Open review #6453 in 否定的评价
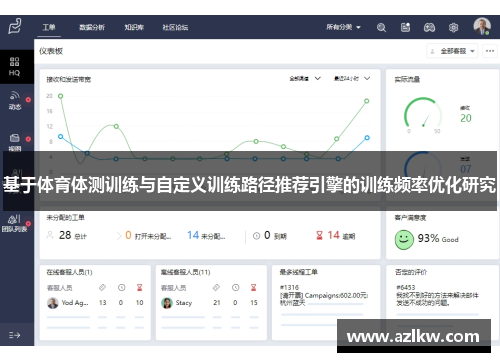This screenshot has width=500, height=362. click(437, 295)
